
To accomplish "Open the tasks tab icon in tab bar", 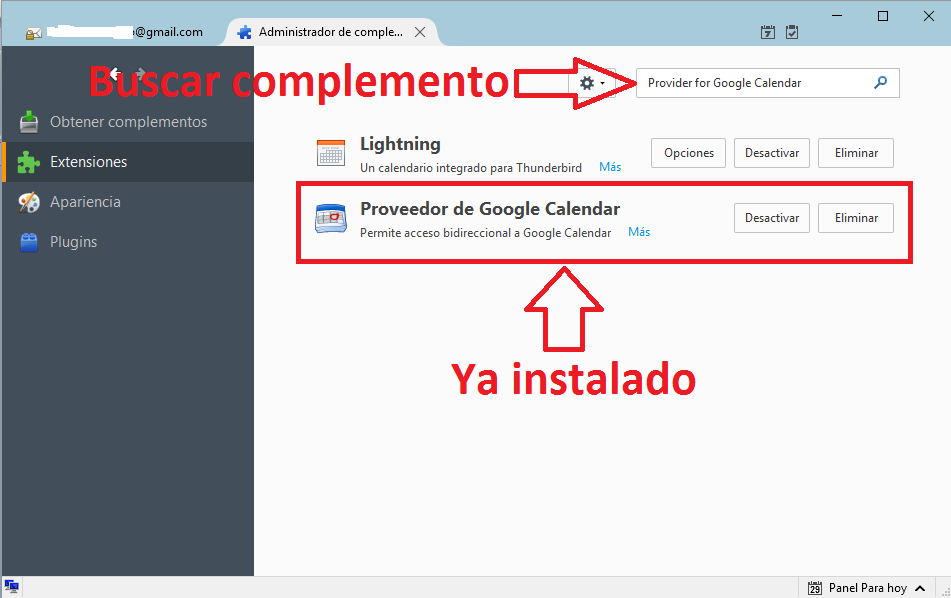I will tap(792, 32).
